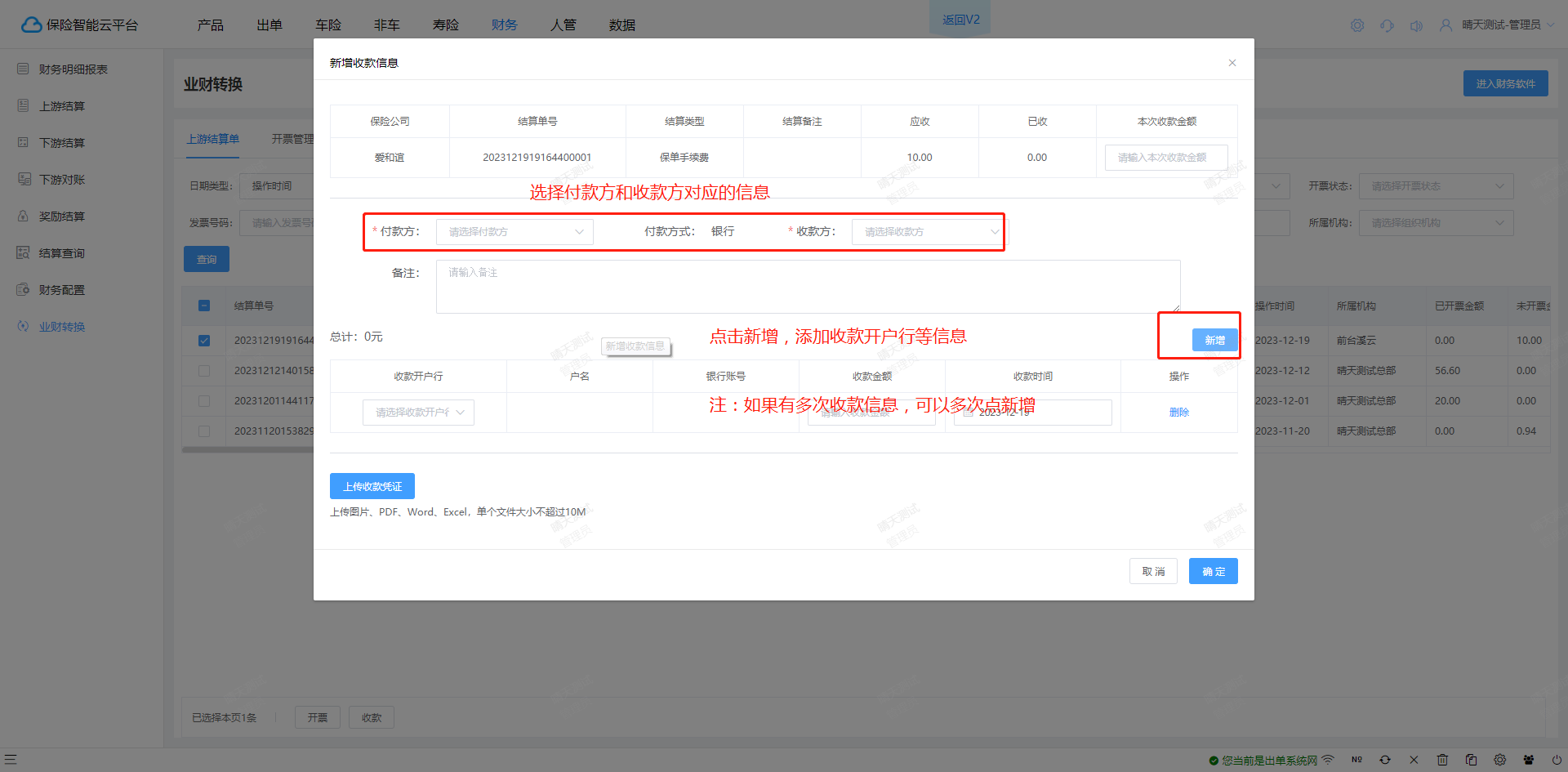Screen dimensions: 1568x772
Task: Open the 寿险 top menu
Action: [x=446, y=25]
